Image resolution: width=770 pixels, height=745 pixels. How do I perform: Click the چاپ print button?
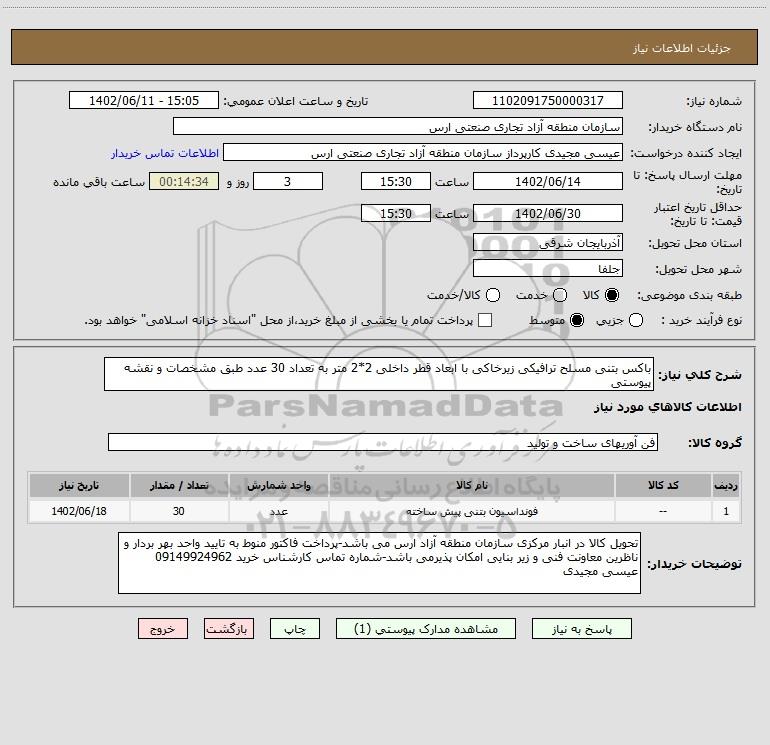(295, 629)
